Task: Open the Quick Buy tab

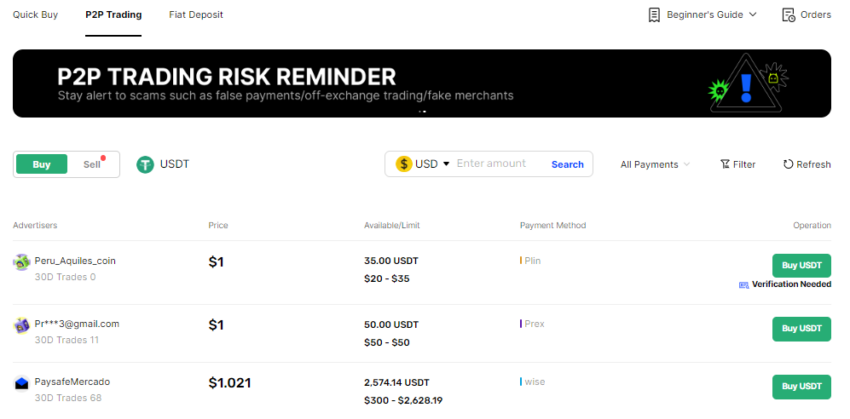Action: coord(34,15)
